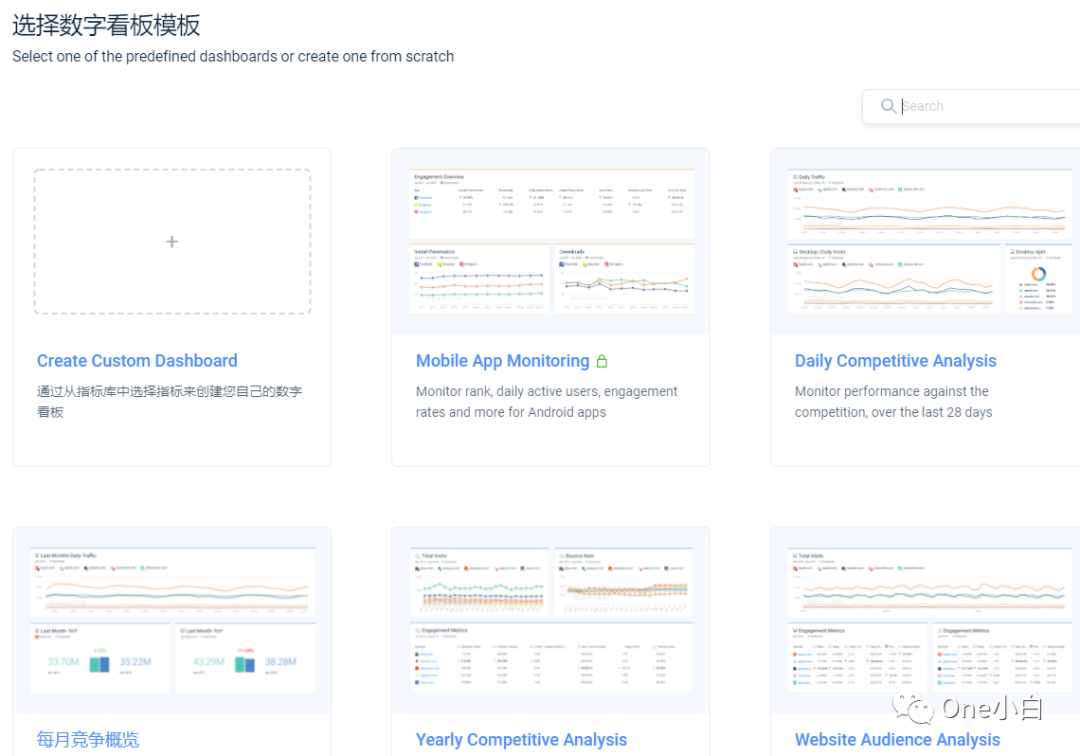Open the Yearly Competitive Analysis template
Viewport: 1080px width, 756px height.
click(x=522, y=739)
